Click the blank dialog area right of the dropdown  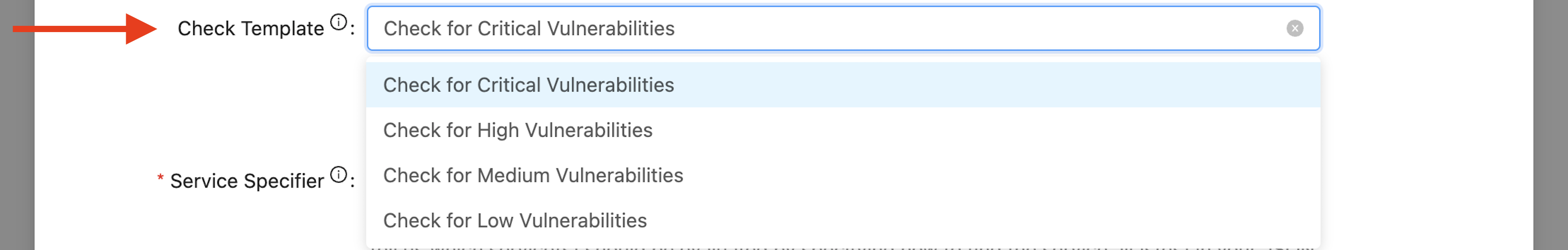[1425, 134]
